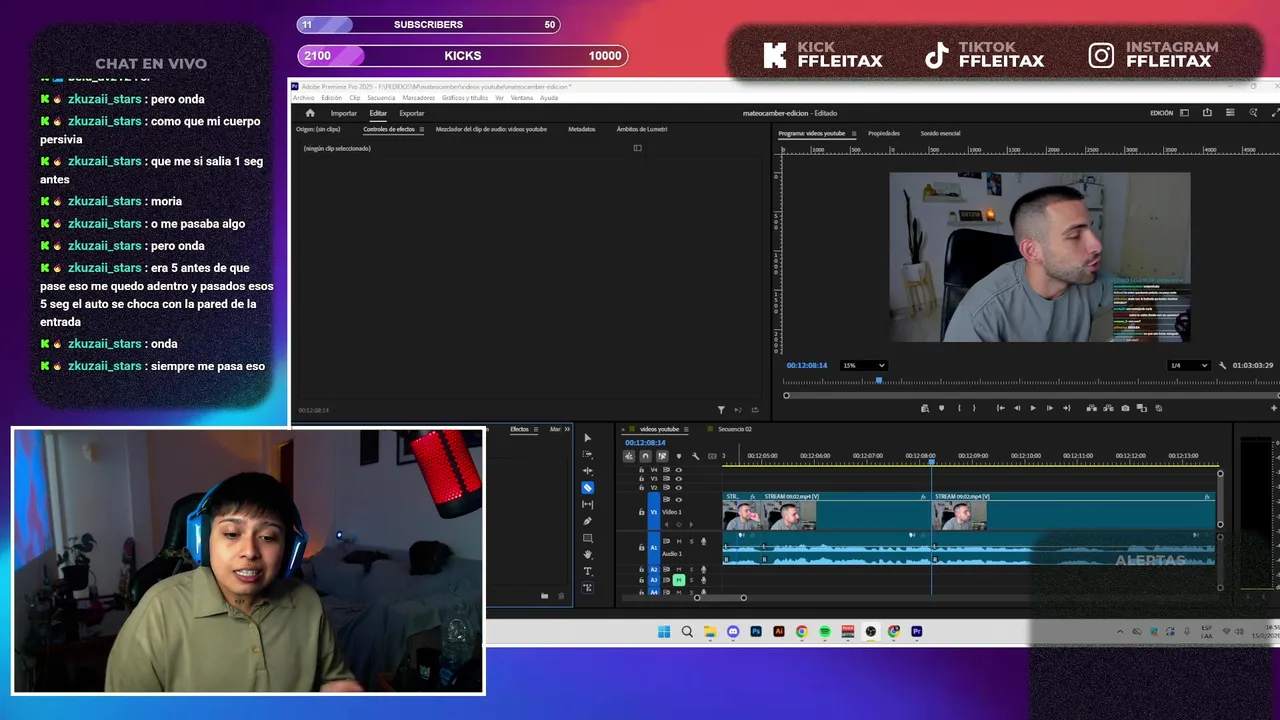Add a marker in timeline header
The image size is (1280, 720).
pyautogui.click(x=679, y=456)
